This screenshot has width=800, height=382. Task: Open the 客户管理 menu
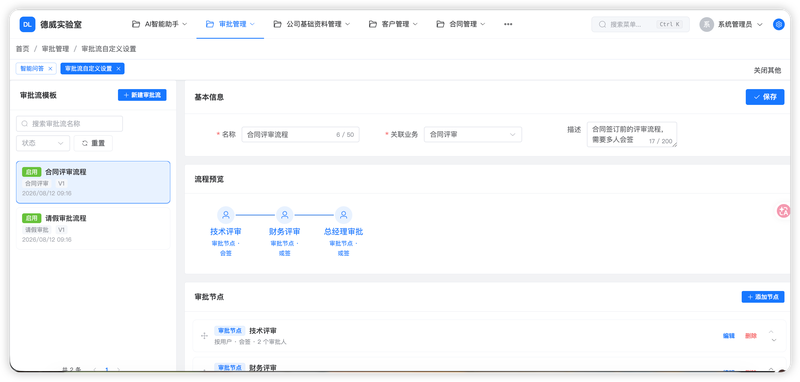point(393,24)
